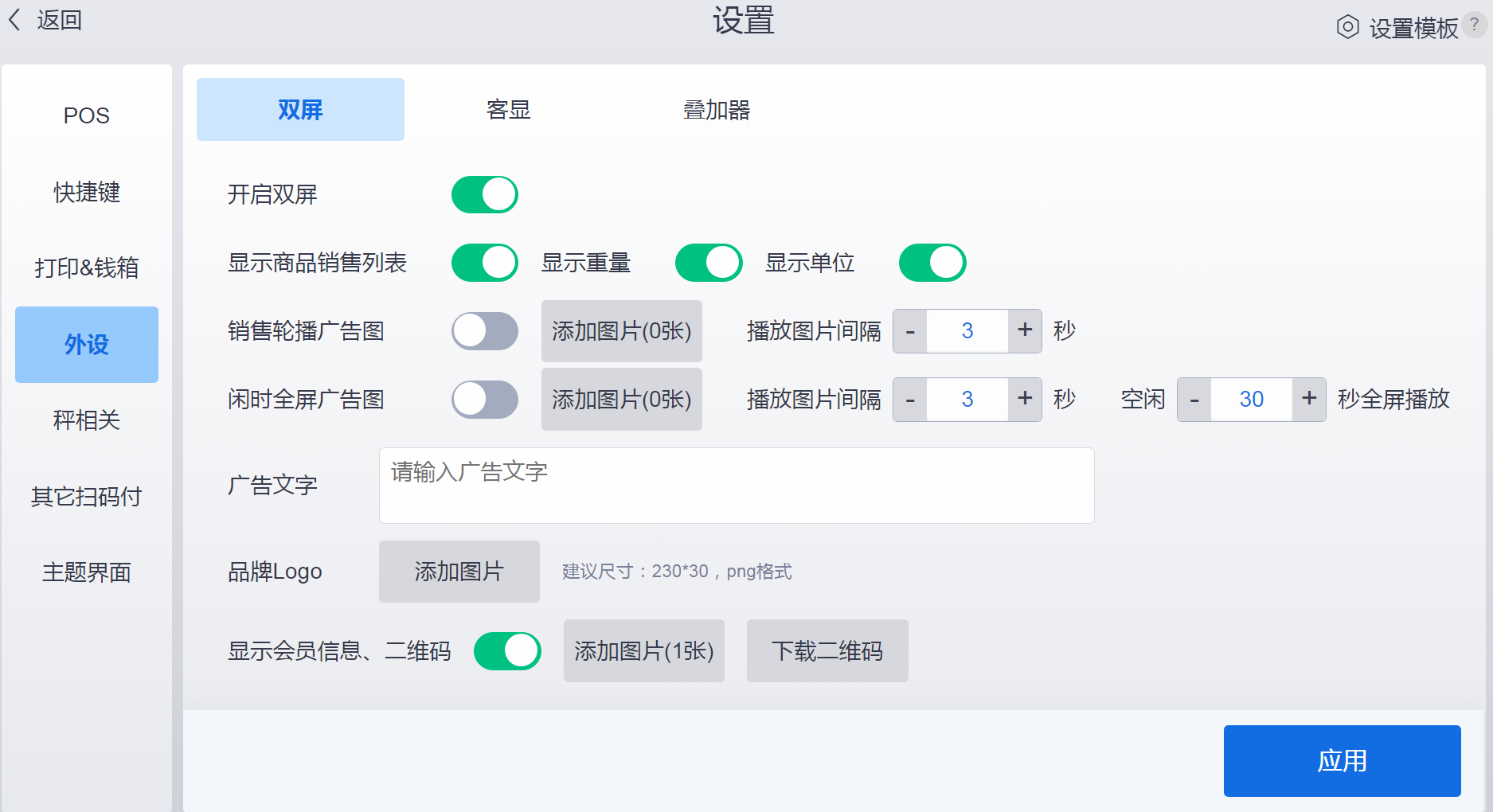Increase idle fullscreen seconds with plus button
The width and height of the screenshot is (1493, 812).
(x=1308, y=399)
